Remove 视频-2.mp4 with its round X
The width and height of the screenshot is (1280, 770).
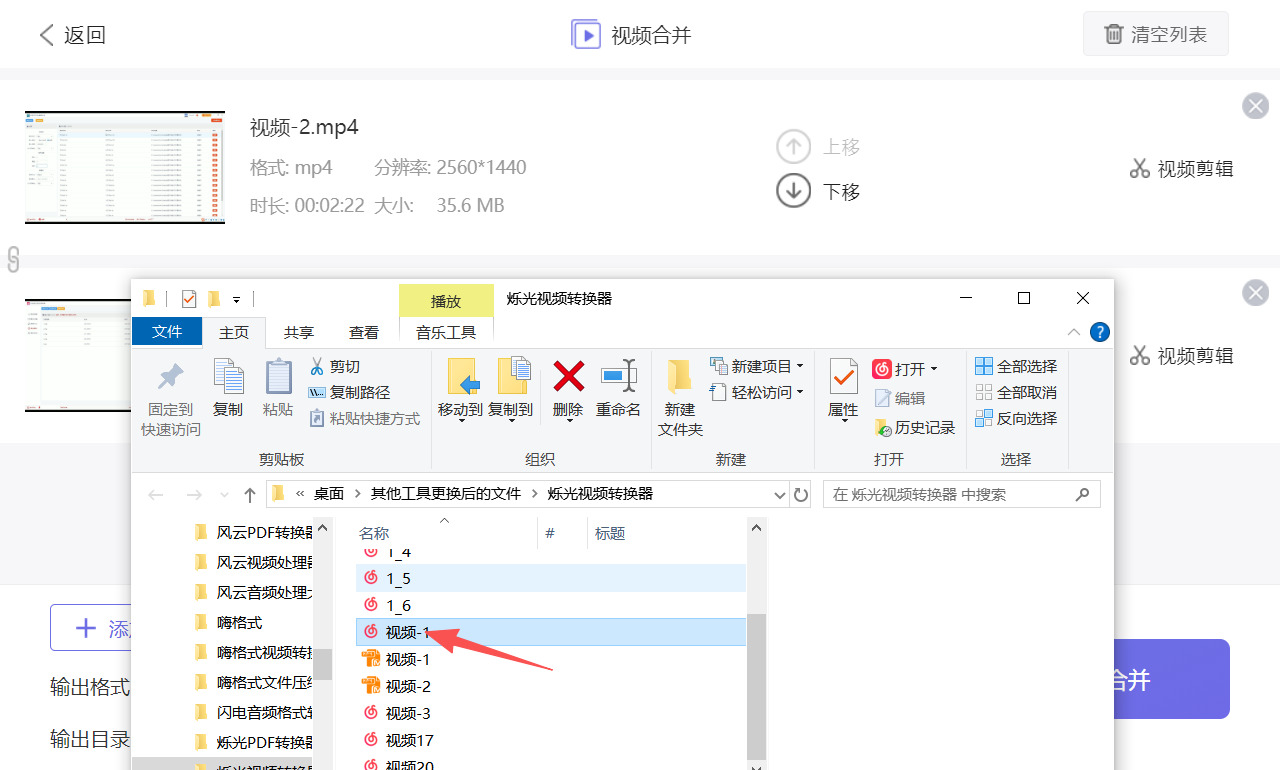(1255, 106)
